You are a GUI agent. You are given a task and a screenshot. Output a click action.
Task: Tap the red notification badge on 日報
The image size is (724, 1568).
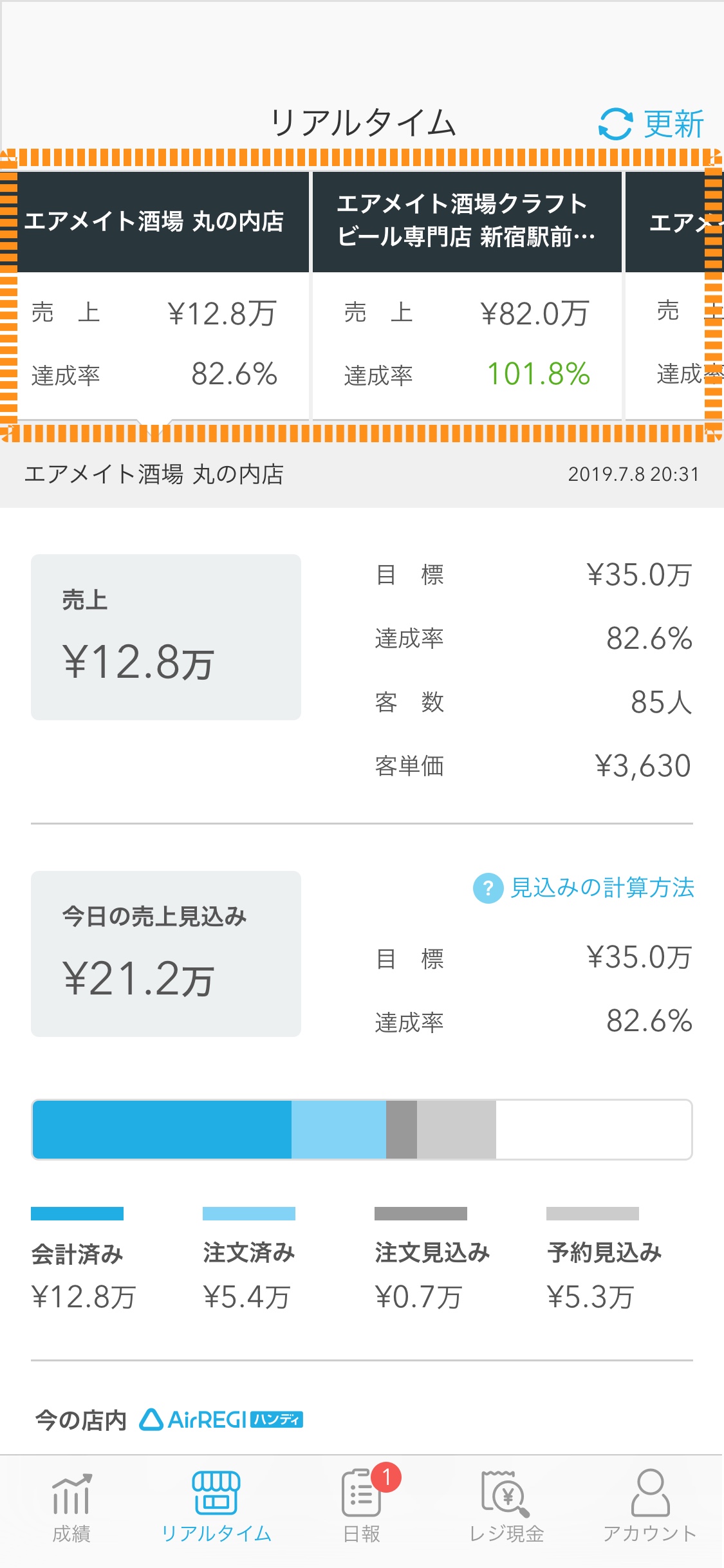pos(386,1477)
